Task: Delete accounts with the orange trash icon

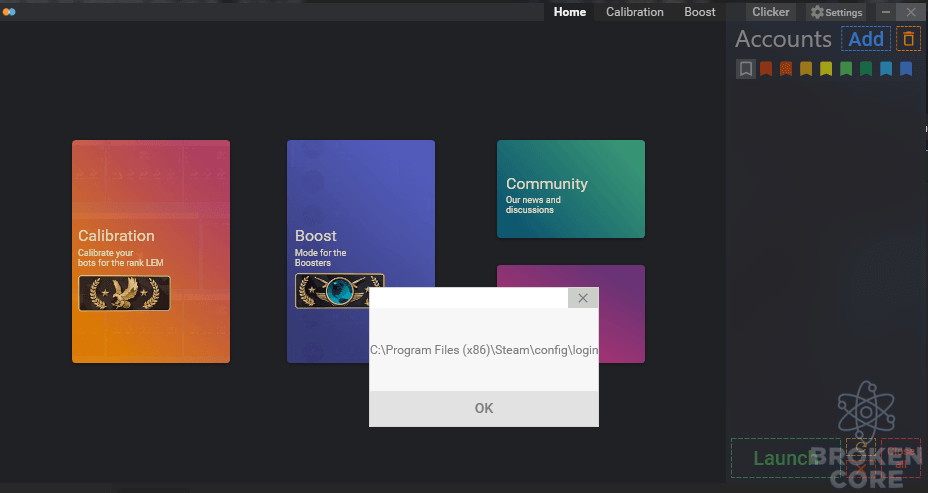Action: click(908, 39)
